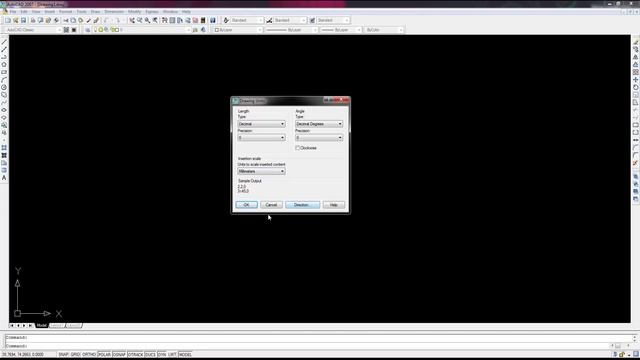Toggle OSNAP in status bar

(119, 355)
